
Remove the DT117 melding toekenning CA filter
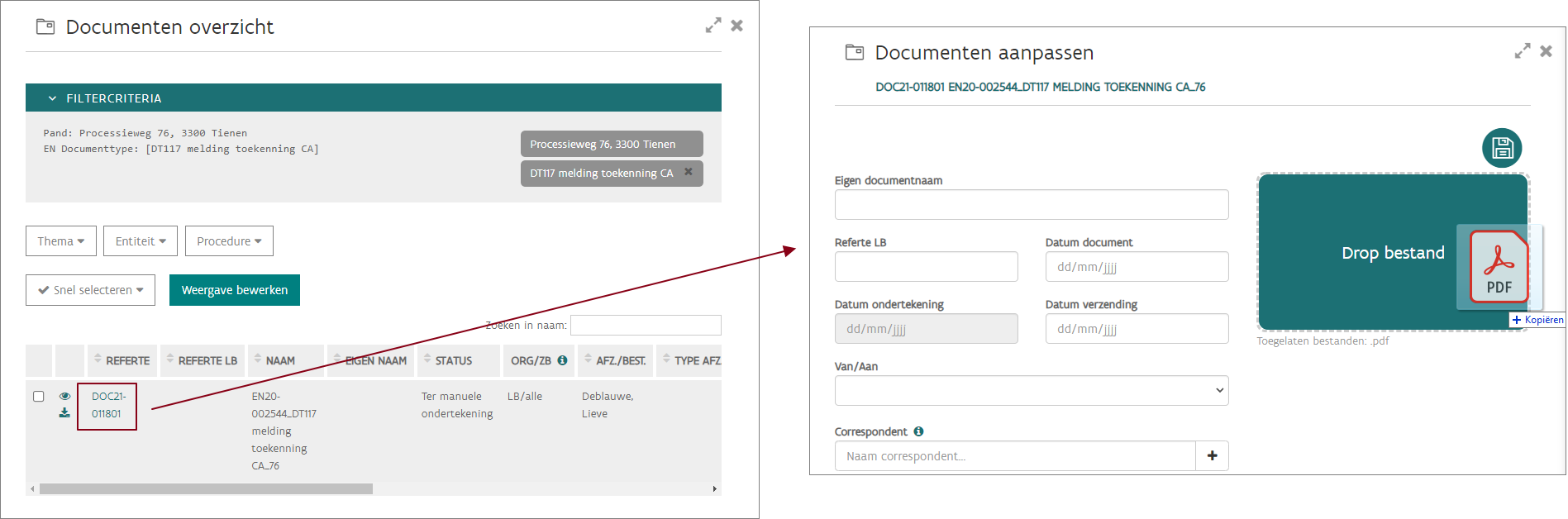coord(688,173)
